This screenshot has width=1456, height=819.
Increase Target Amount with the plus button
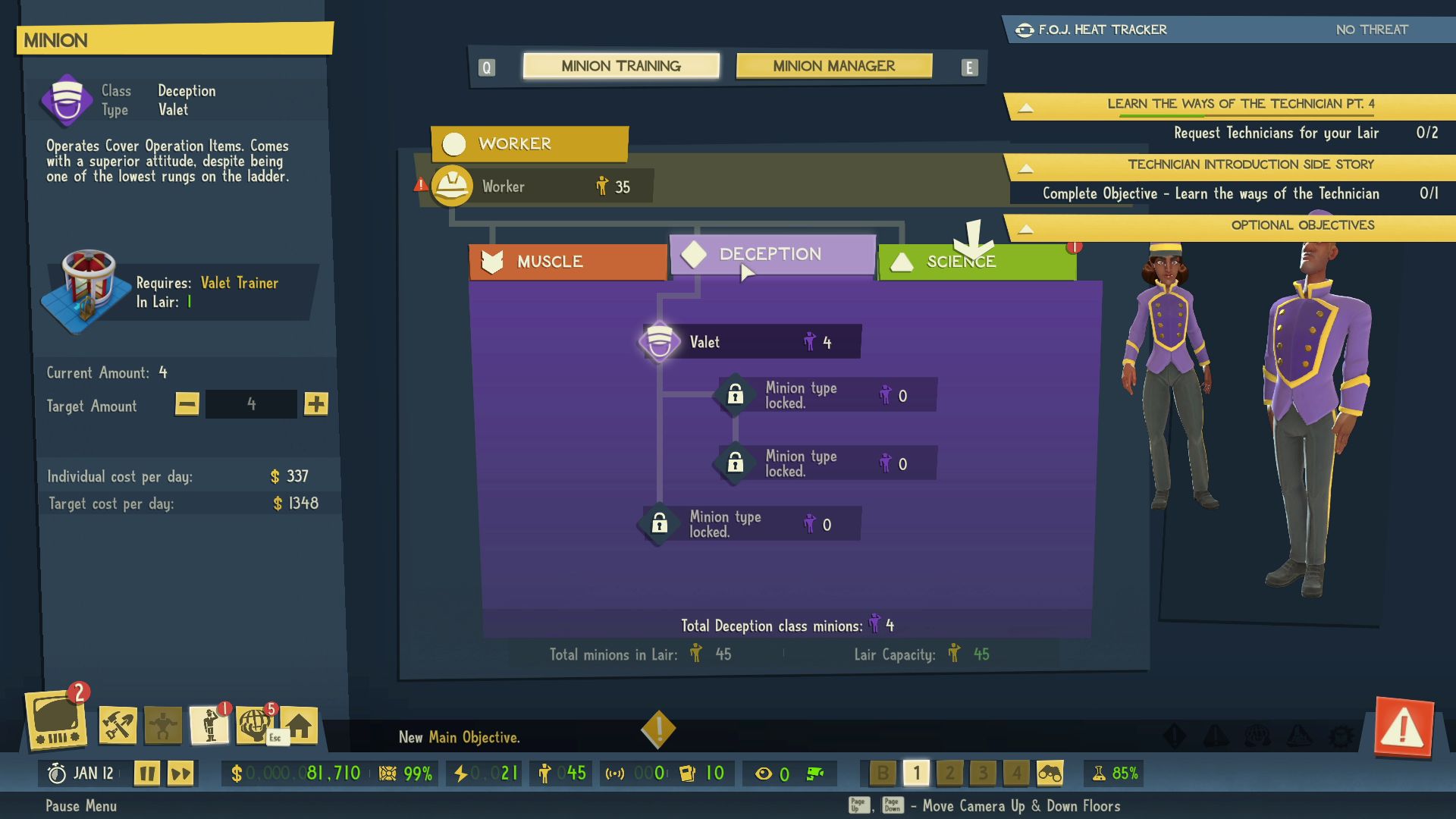(x=316, y=404)
